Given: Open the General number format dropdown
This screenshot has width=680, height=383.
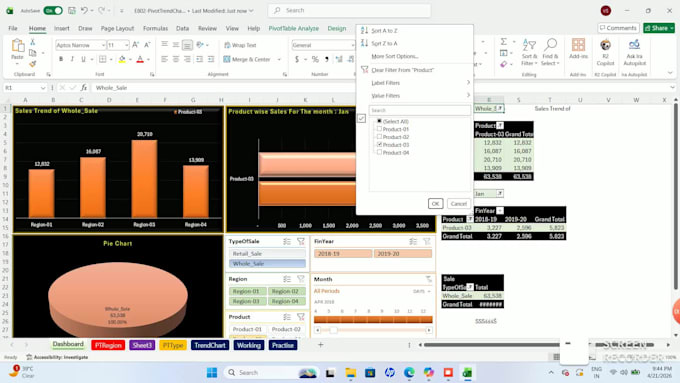Looking at the screenshot, I should point(352,45).
